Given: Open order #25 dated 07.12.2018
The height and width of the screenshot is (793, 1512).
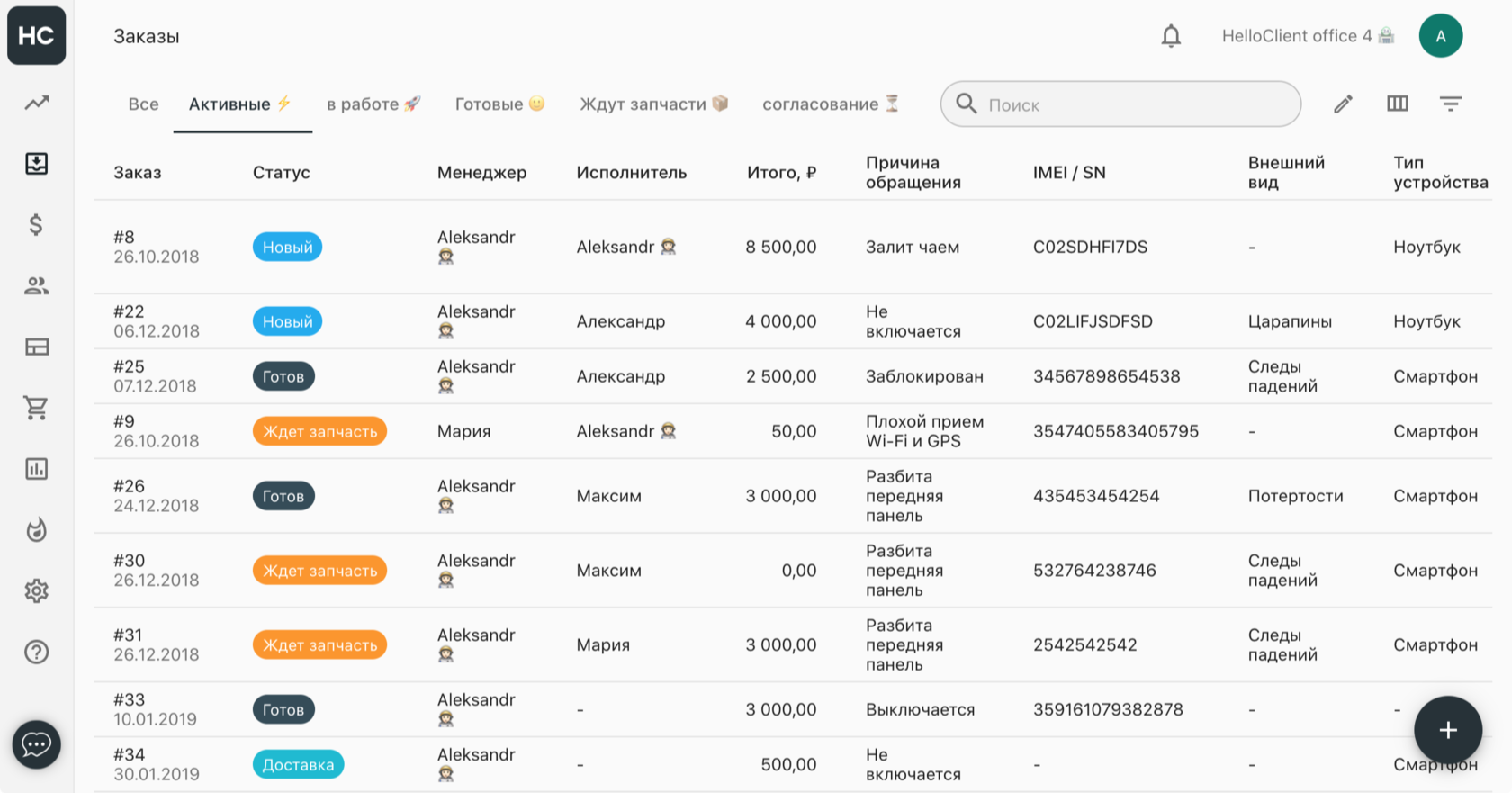Looking at the screenshot, I should tap(155, 376).
